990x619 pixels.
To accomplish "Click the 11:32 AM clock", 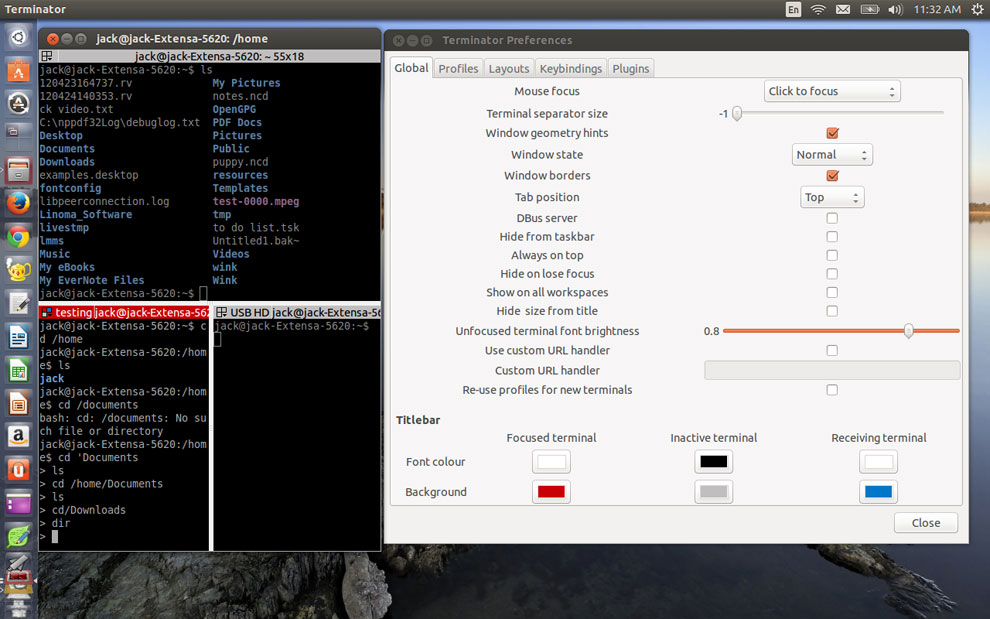I will pos(937,9).
